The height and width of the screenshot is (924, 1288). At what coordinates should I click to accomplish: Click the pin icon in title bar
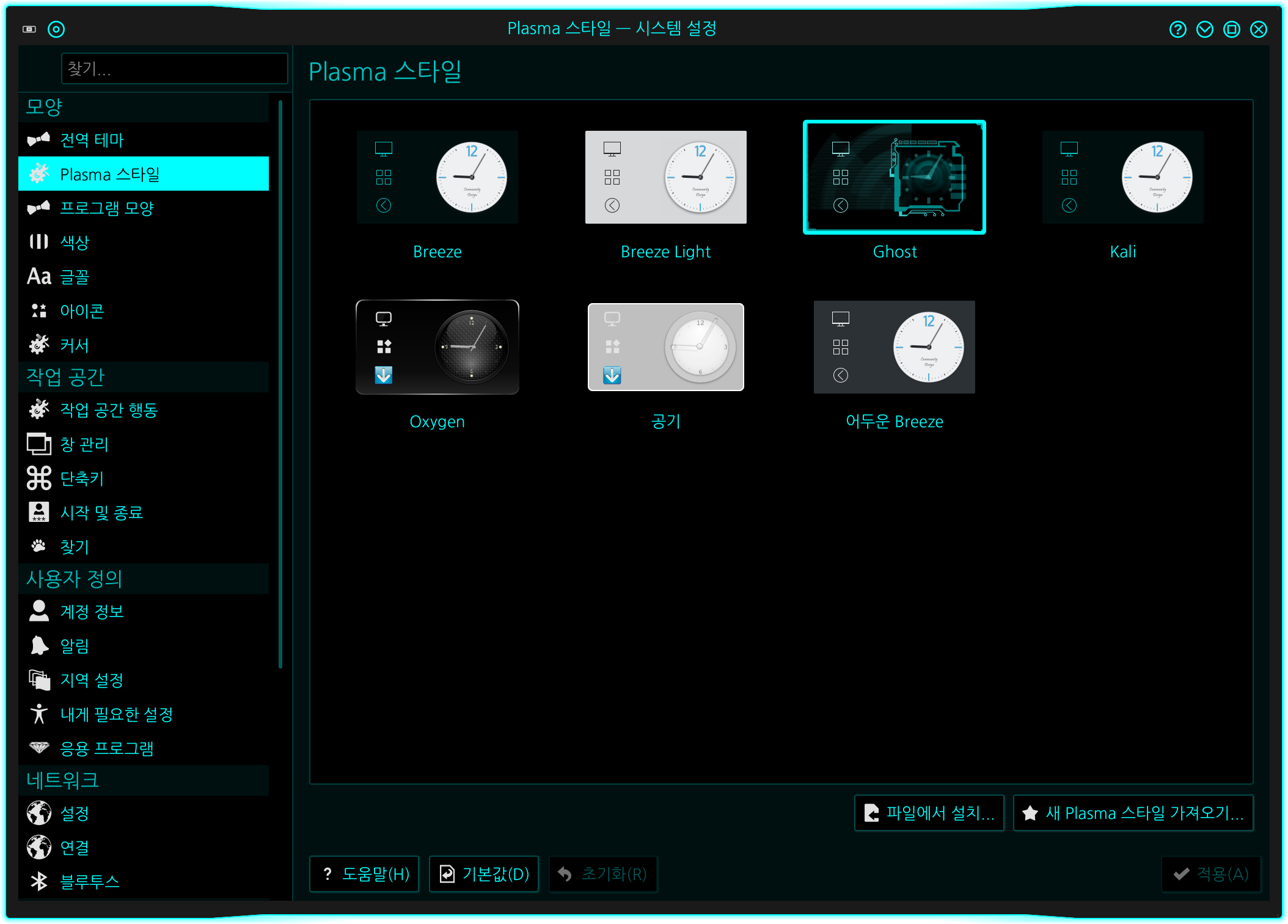pyautogui.click(x=56, y=29)
